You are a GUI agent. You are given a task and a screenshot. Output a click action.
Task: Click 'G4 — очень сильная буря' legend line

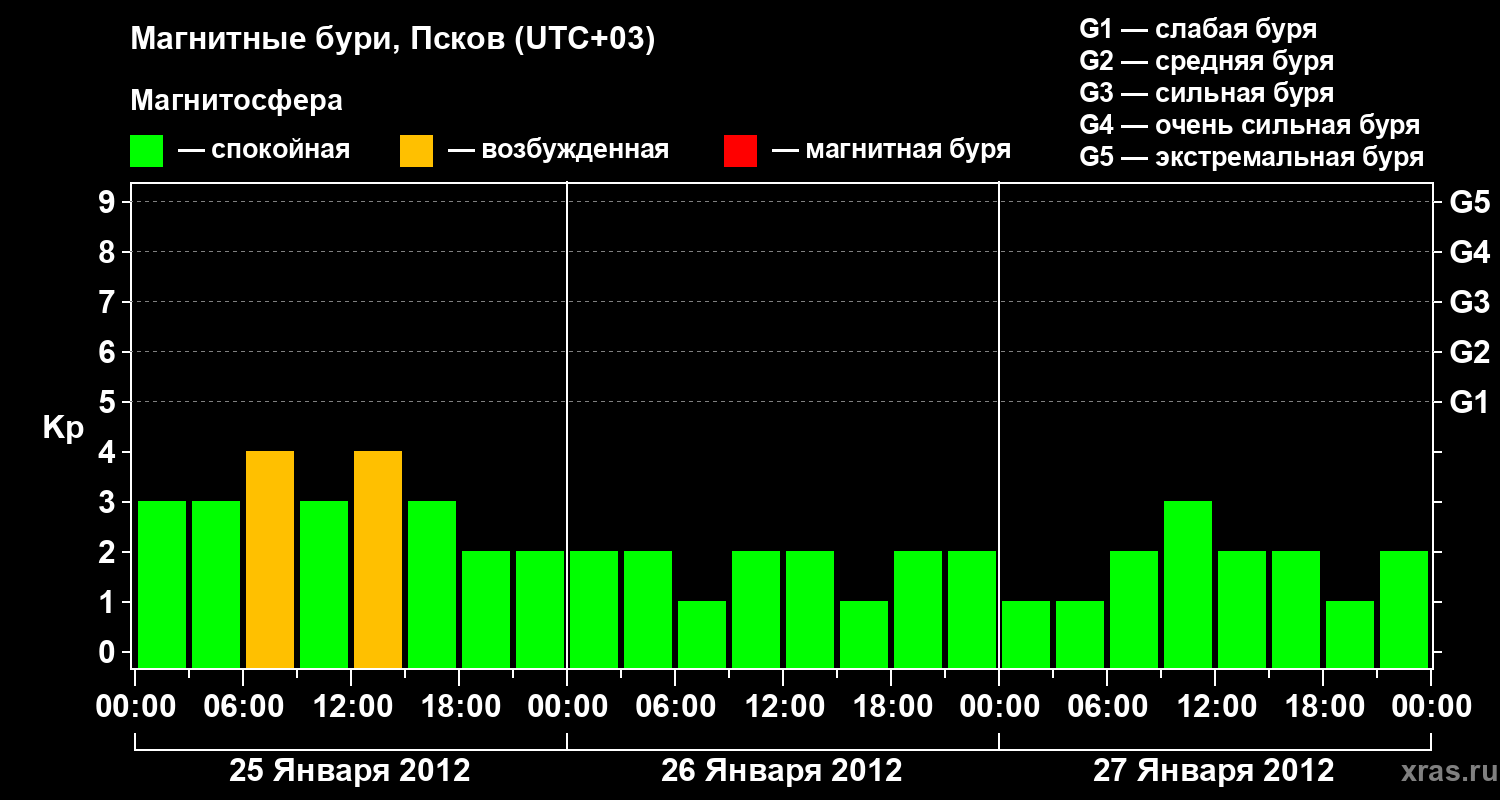[1249, 125]
